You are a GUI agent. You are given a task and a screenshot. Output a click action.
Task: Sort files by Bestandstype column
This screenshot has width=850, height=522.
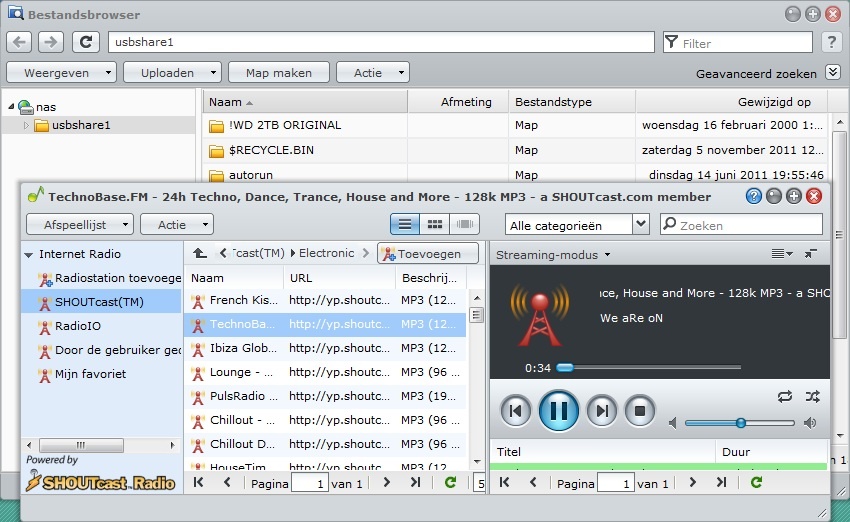point(572,102)
